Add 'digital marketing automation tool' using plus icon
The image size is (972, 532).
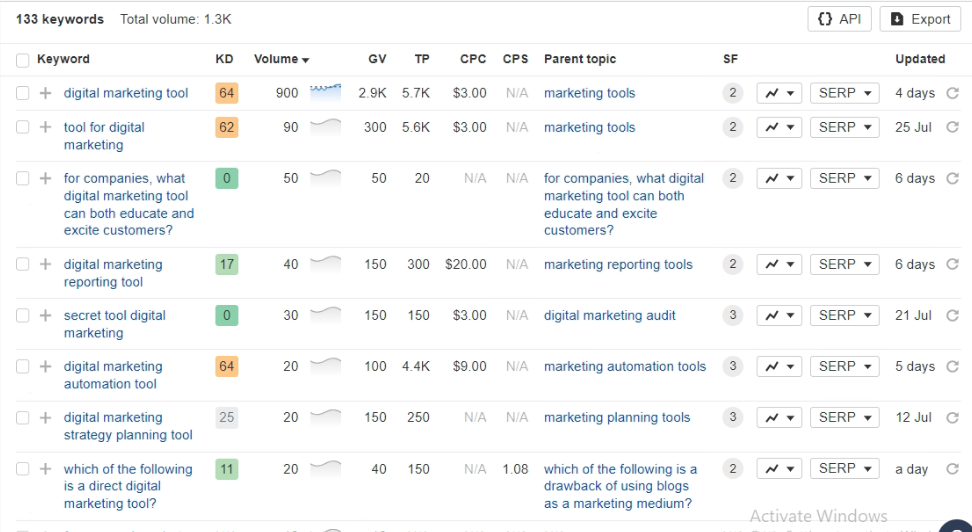45,366
